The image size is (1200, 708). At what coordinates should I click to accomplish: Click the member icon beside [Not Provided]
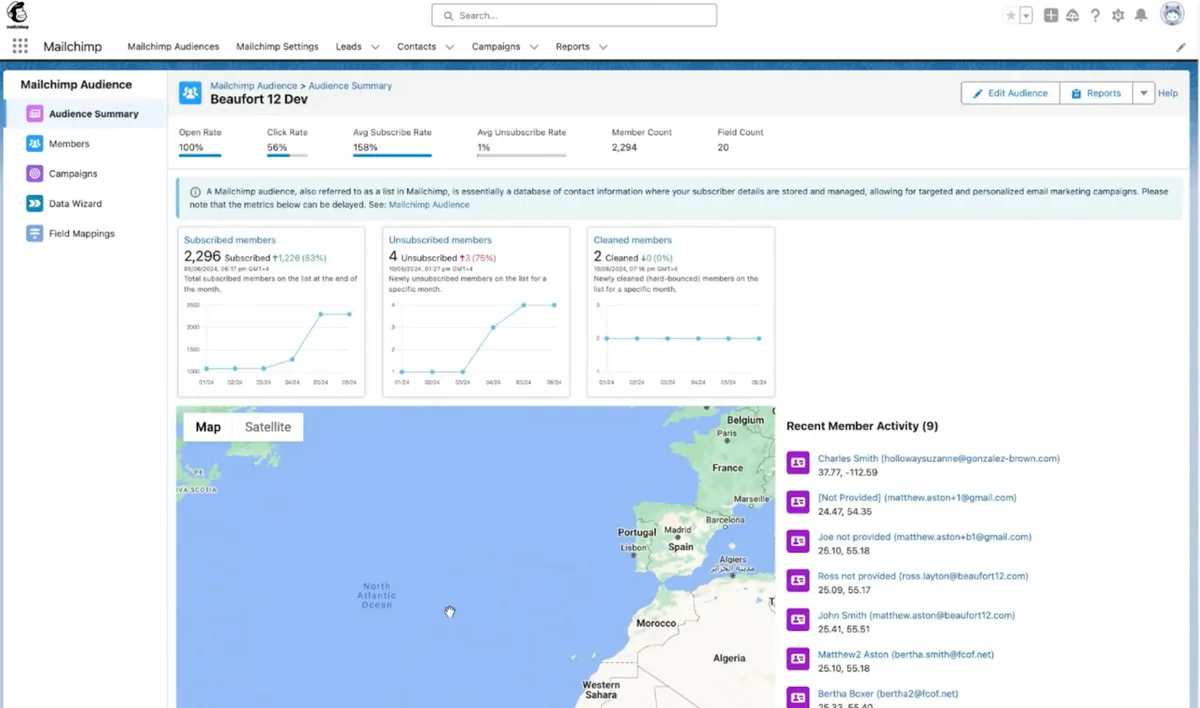pyautogui.click(x=797, y=502)
